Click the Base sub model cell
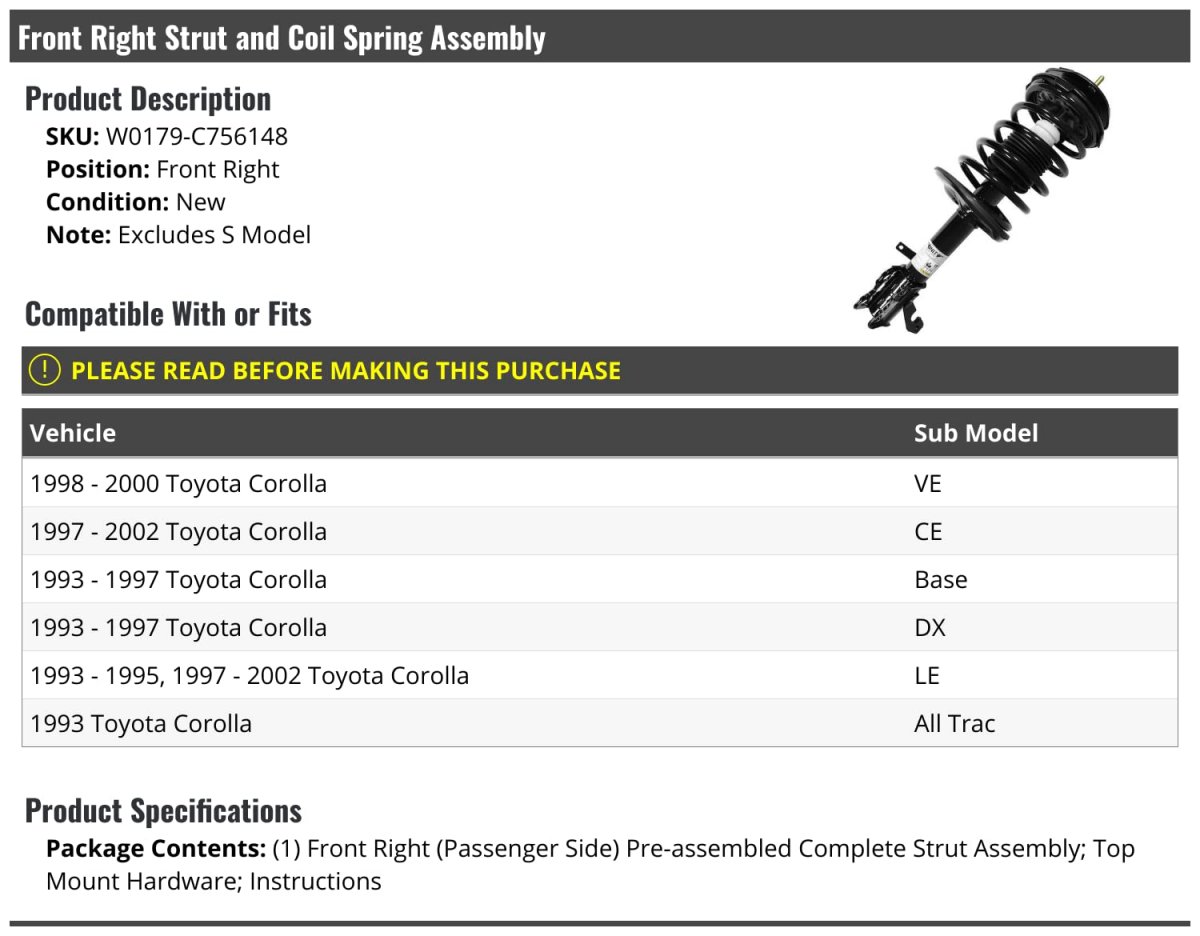The height and width of the screenshot is (936, 1200). click(940, 580)
